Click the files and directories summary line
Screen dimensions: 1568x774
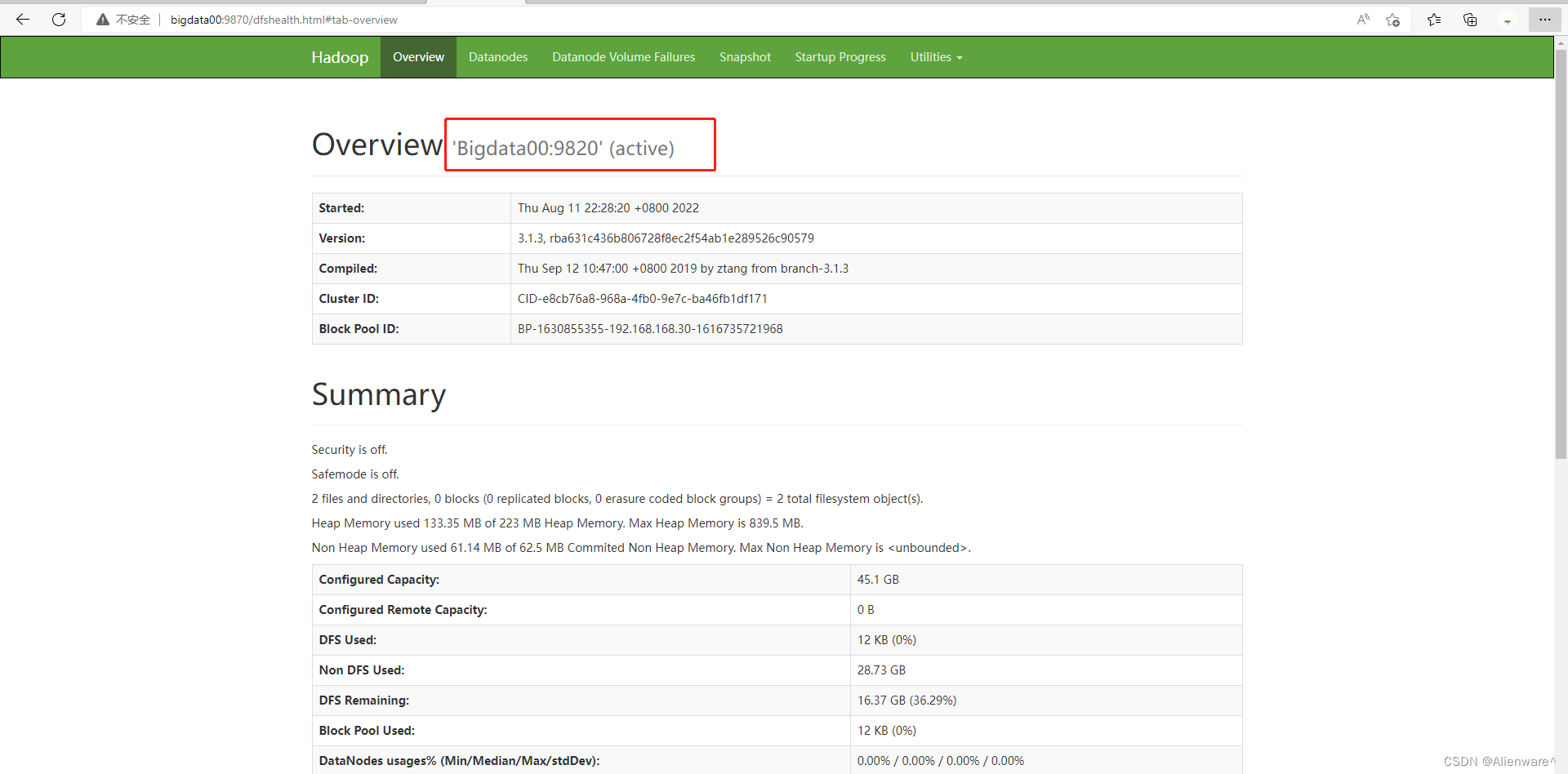click(617, 499)
